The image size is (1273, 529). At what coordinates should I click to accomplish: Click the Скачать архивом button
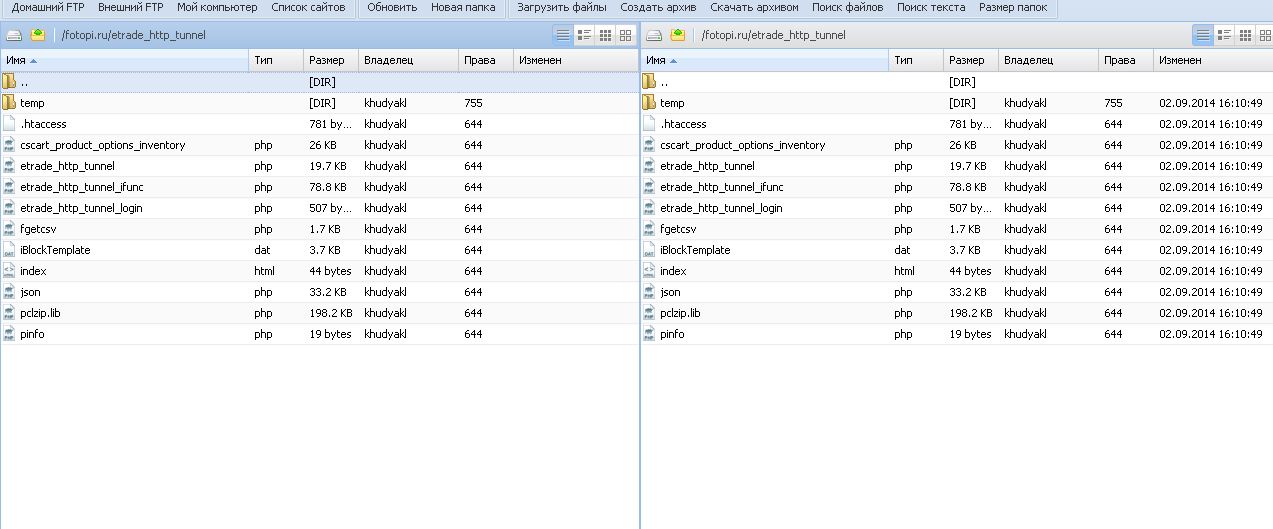tap(754, 8)
